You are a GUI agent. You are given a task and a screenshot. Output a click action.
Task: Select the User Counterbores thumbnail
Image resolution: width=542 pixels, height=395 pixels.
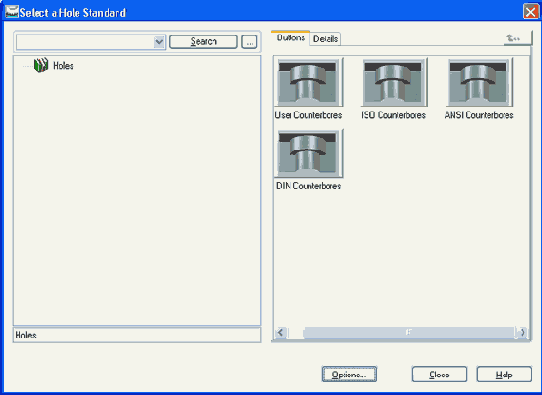(308, 82)
